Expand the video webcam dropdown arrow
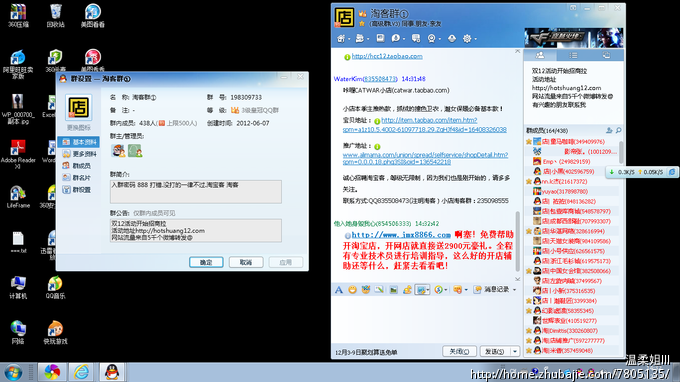 coord(439,39)
